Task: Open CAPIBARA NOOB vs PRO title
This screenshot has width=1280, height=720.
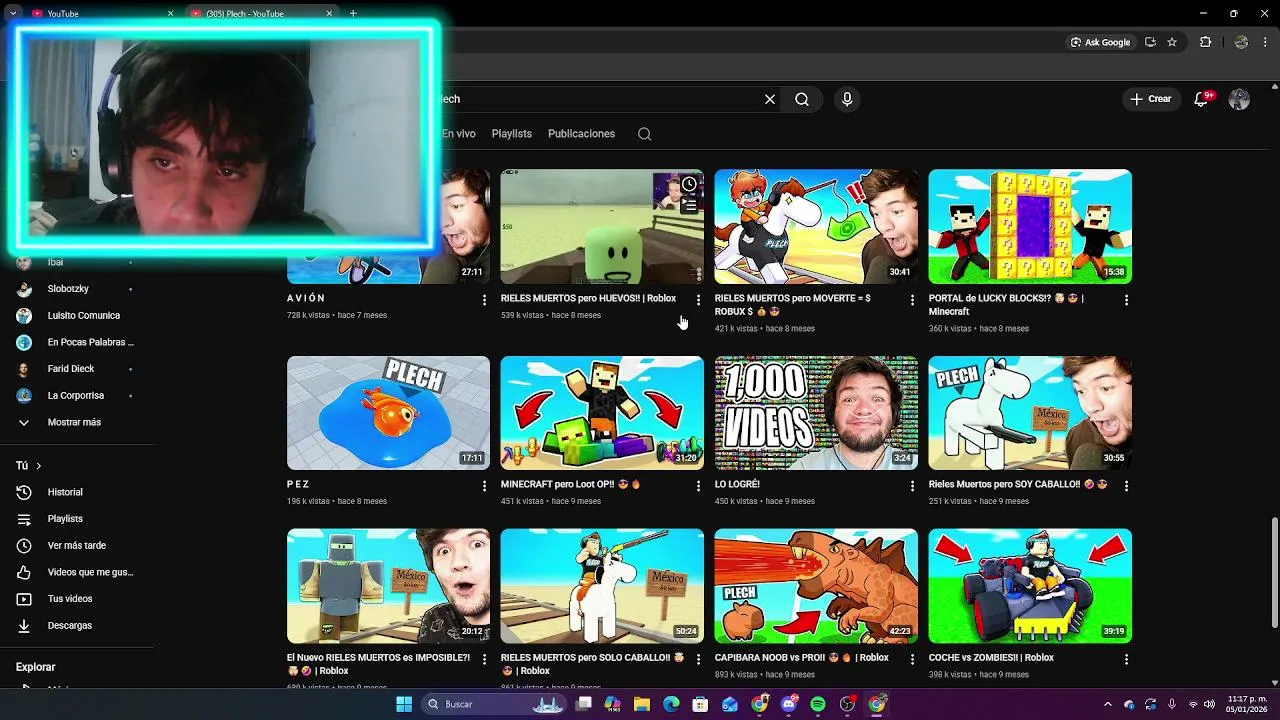Action: tap(801, 658)
